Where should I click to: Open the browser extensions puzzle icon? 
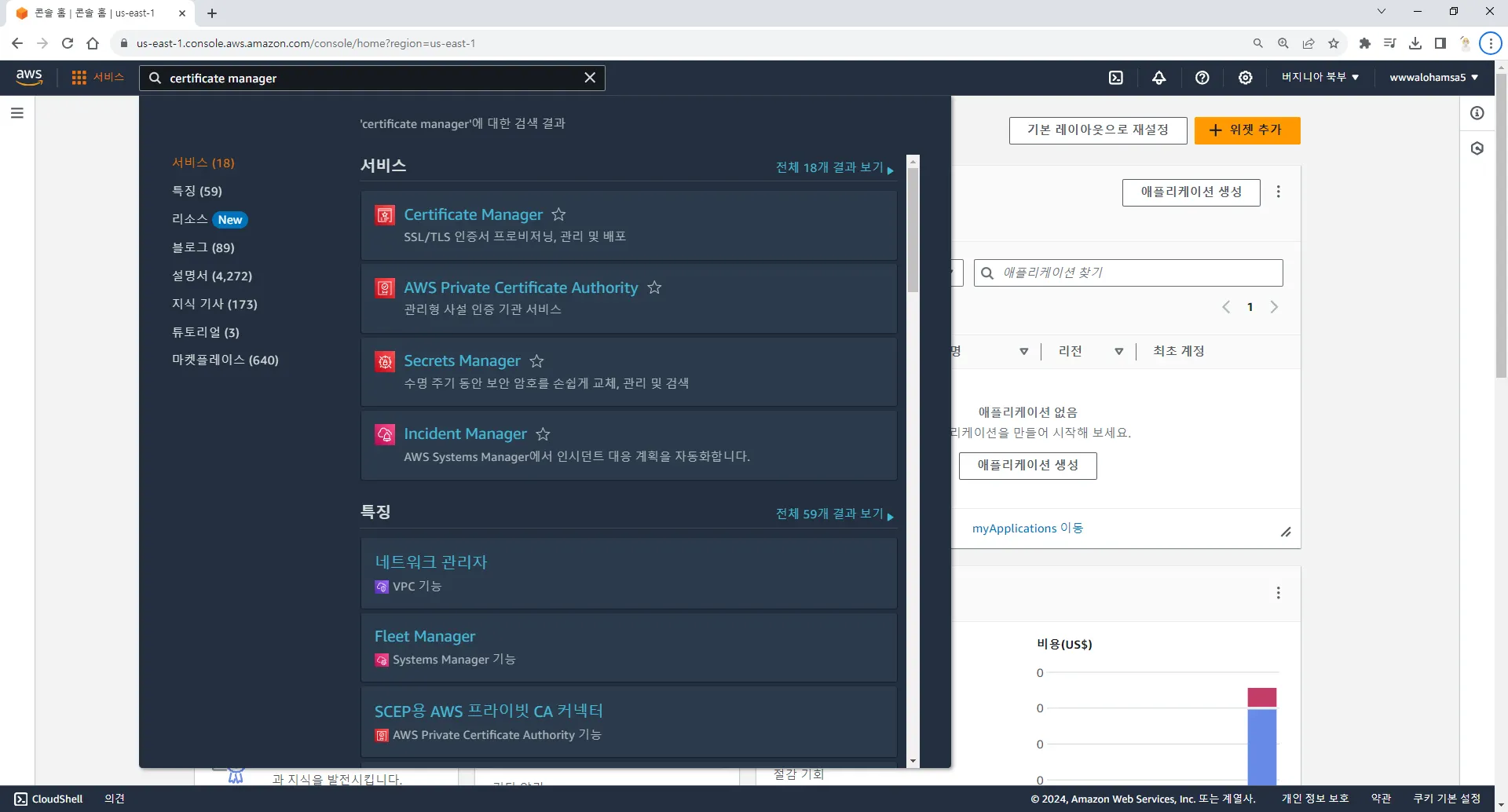pos(1365,43)
